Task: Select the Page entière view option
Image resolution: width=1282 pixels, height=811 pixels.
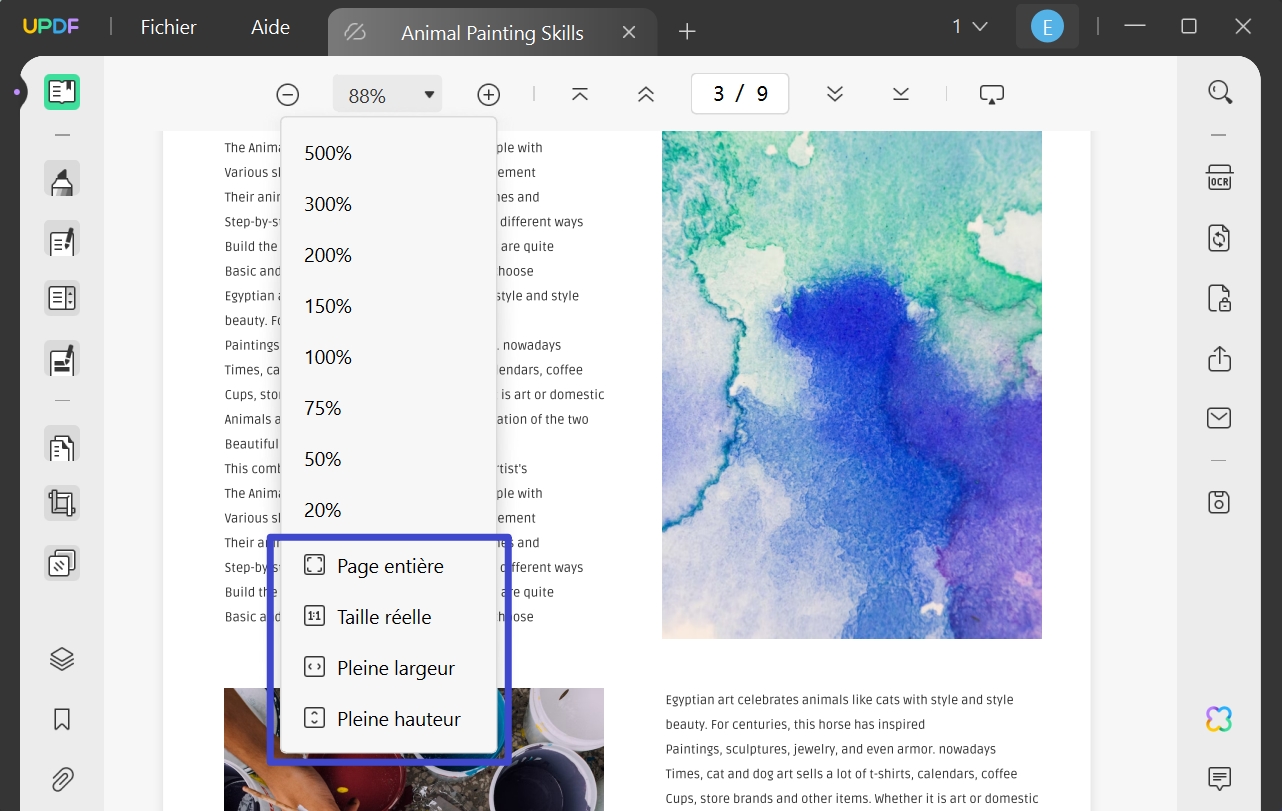Action: click(389, 566)
